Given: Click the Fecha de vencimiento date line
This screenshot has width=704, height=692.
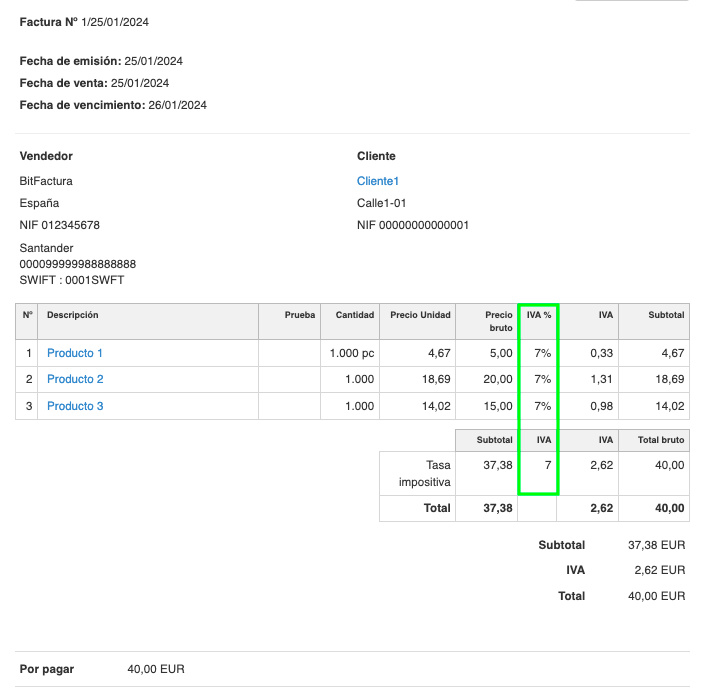Looking at the screenshot, I should tap(113, 105).
